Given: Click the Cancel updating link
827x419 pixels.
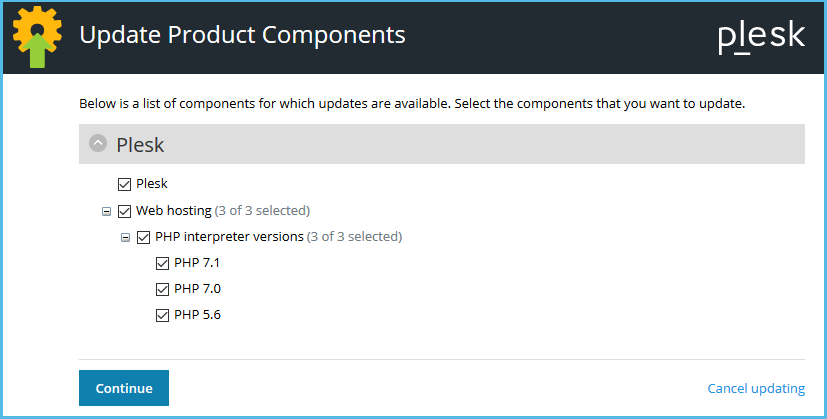Looking at the screenshot, I should [x=756, y=388].
